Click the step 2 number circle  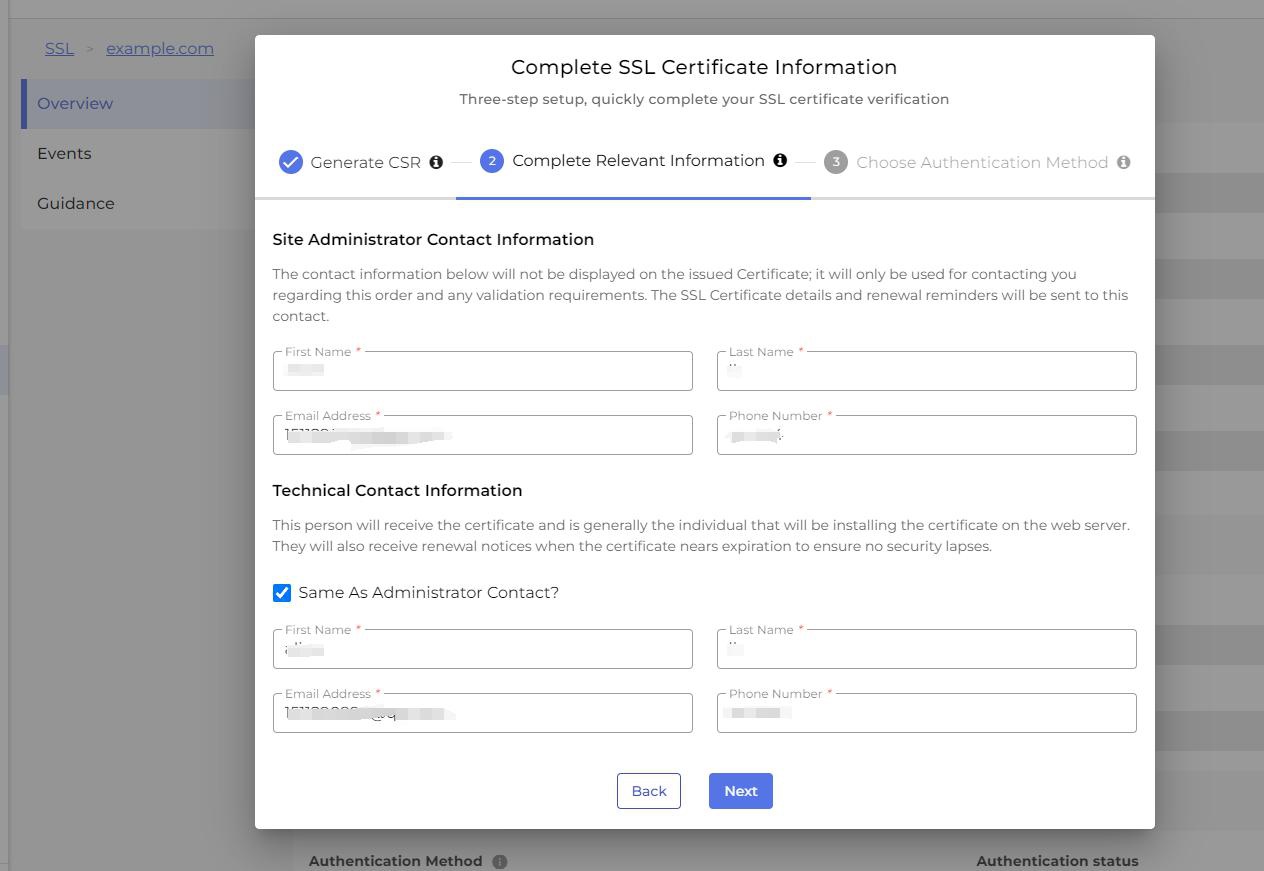tap(492, 161)
